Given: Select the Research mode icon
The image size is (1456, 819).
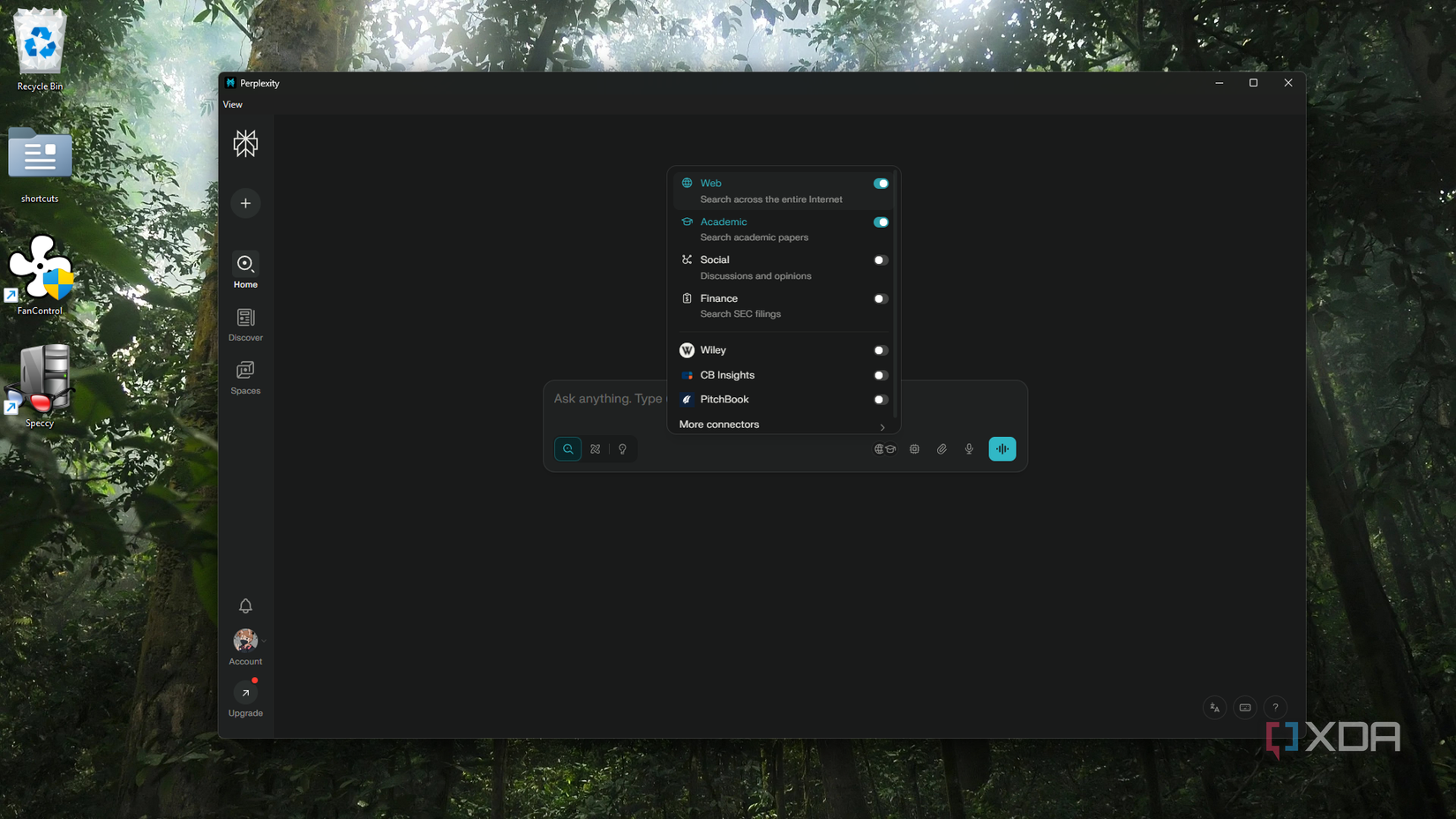Looking at the screenshot, I should pos(596,449).
